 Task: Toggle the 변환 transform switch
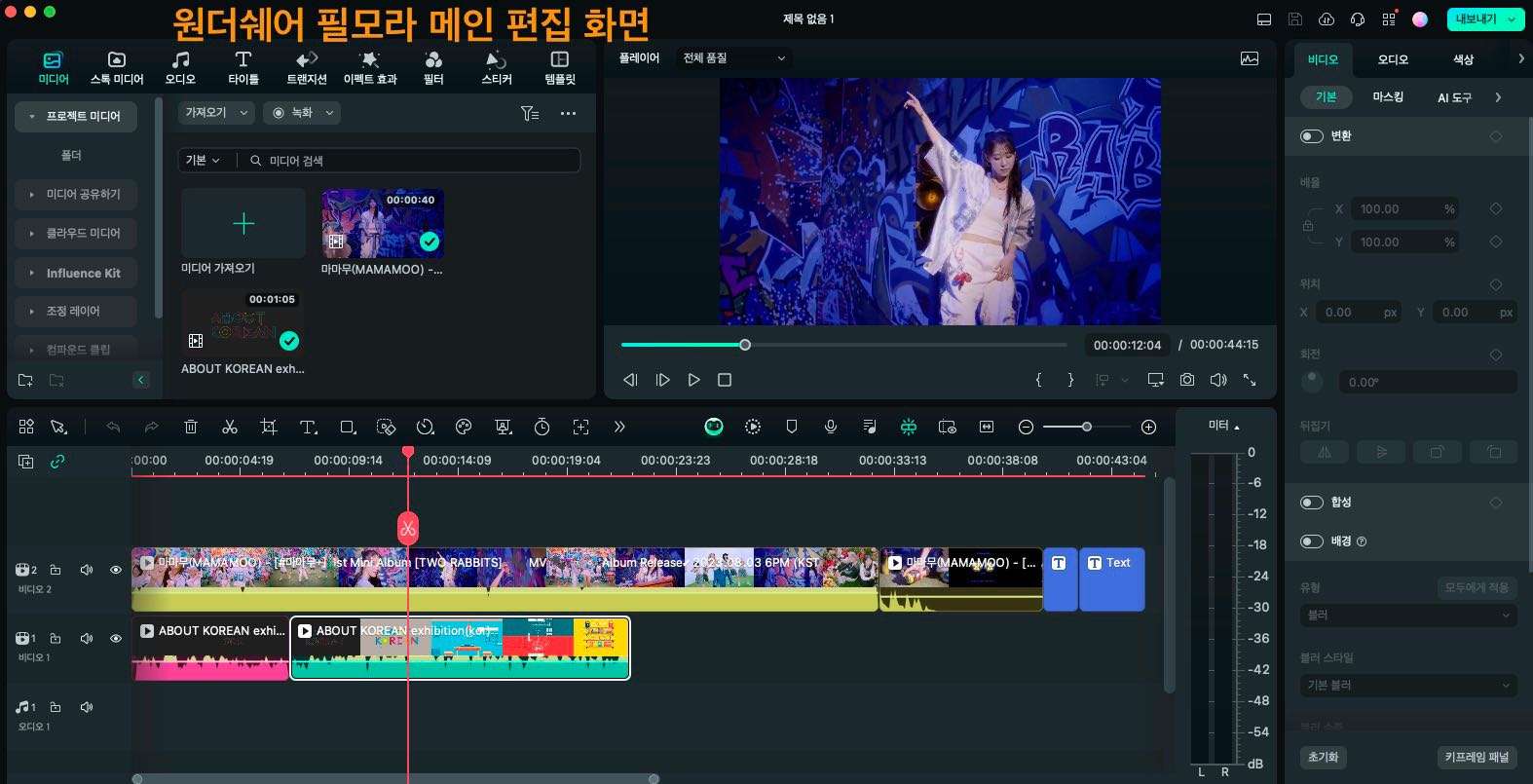pos(1312,136)
